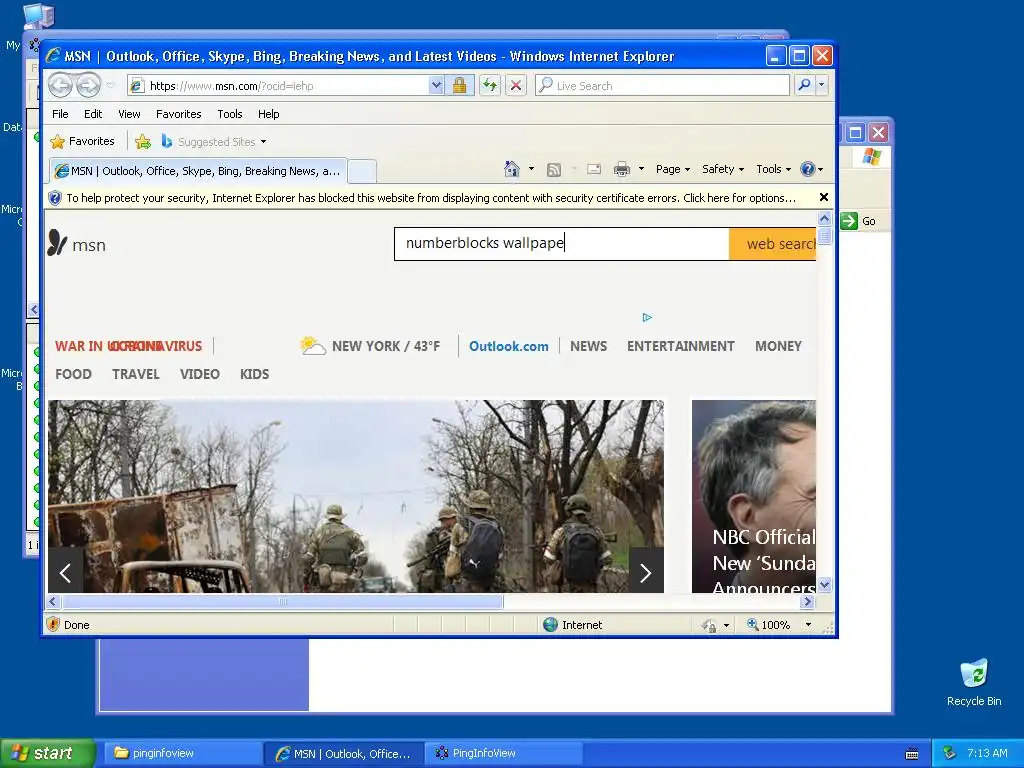Open the Outlook.com link
The image size is (1024, 768).
pos(509,347)
